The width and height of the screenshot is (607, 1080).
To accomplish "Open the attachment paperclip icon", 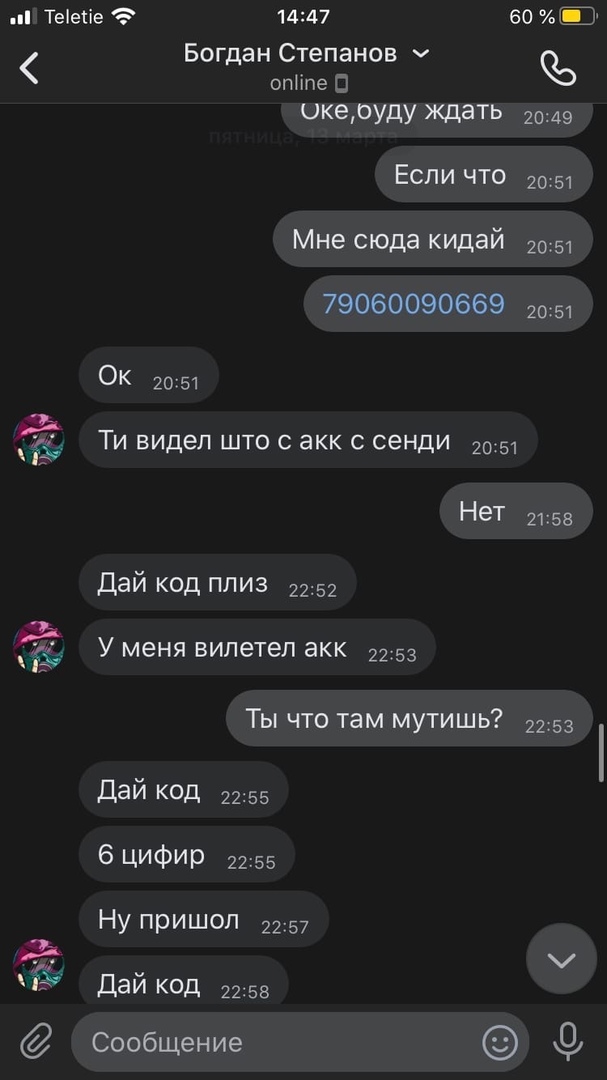I will 36,1041.
